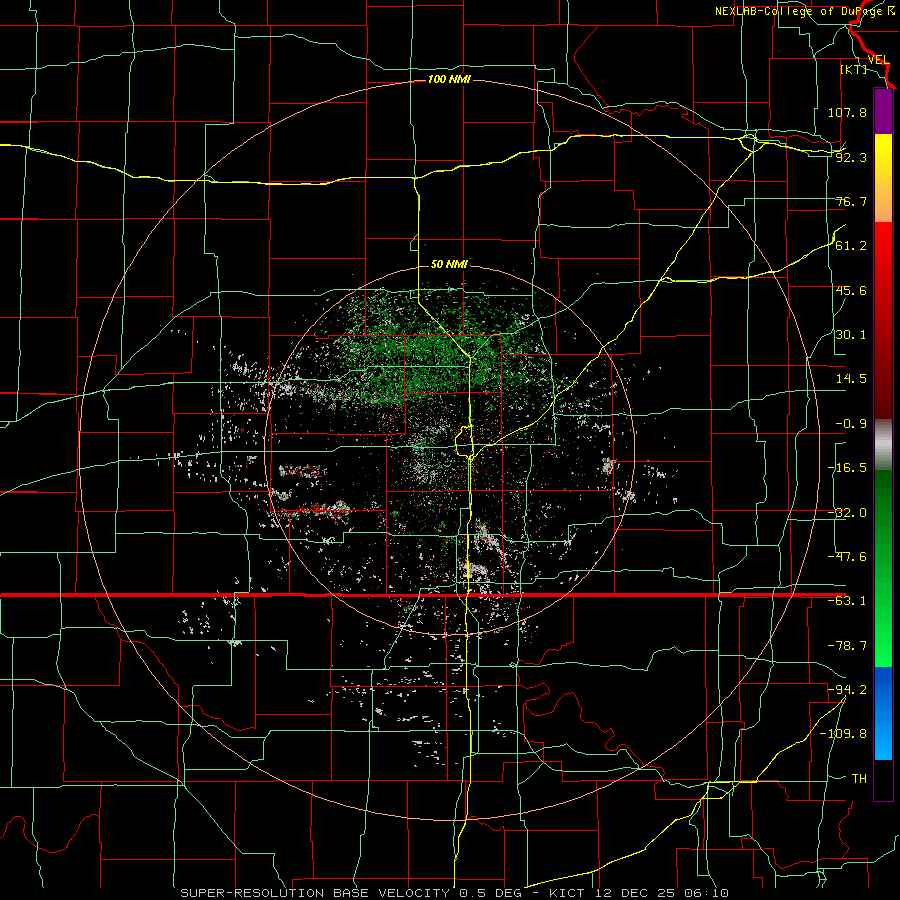Click the TH legend label
The image size is (900, 900).
click(859, 778)
